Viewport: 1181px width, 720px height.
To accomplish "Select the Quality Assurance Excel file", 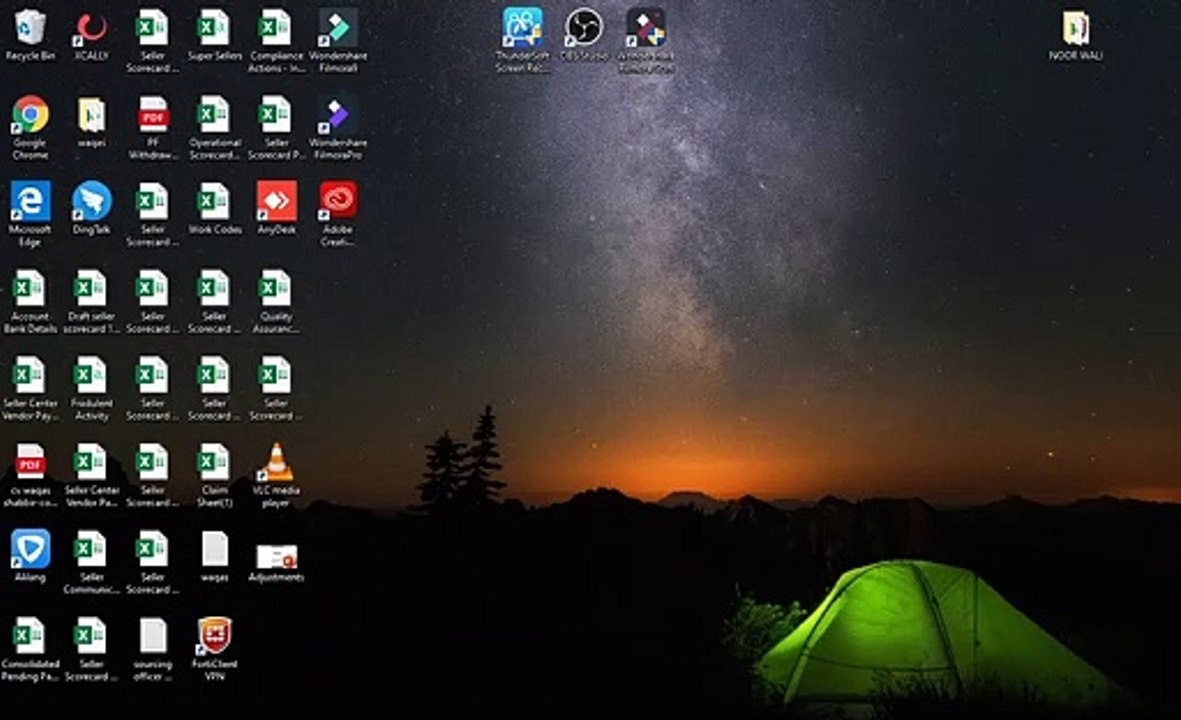I will click(x=276, y=289).
